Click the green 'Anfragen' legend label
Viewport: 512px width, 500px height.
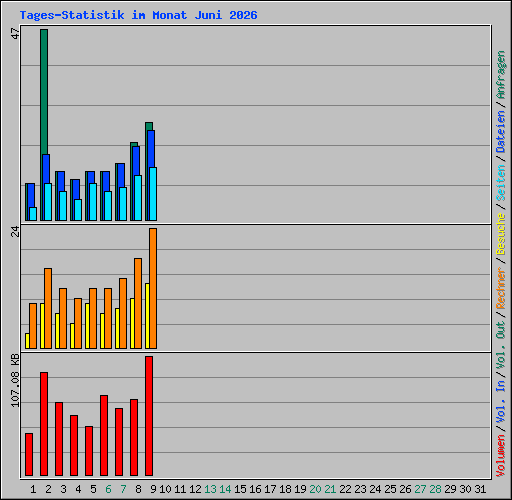coord(501,75)
